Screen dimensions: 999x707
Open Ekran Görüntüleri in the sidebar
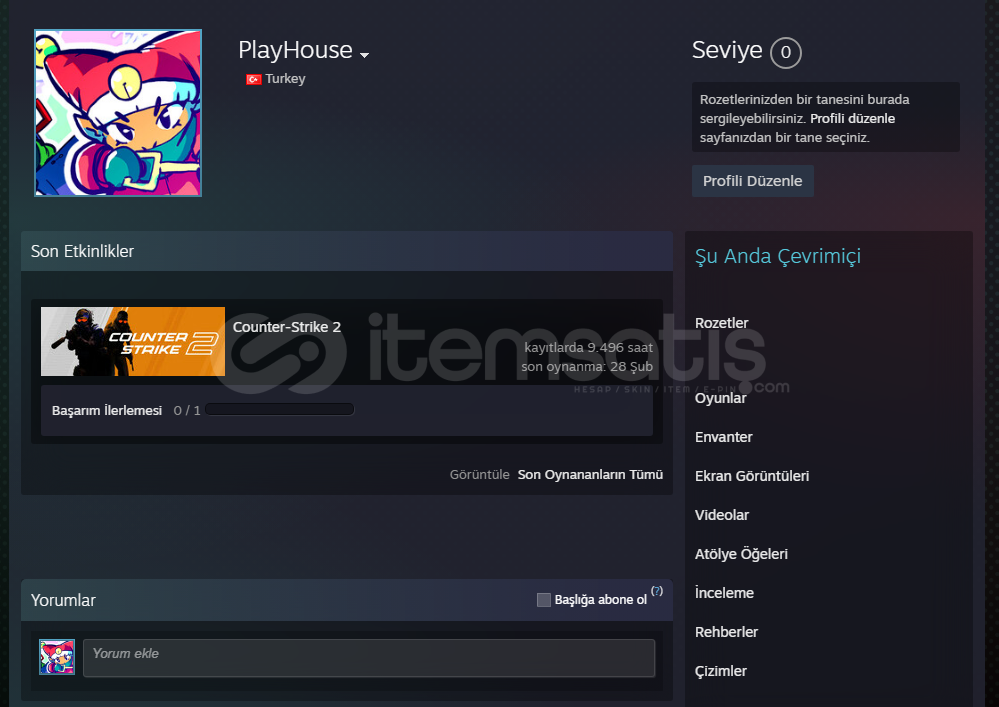[x=752, y=476]
